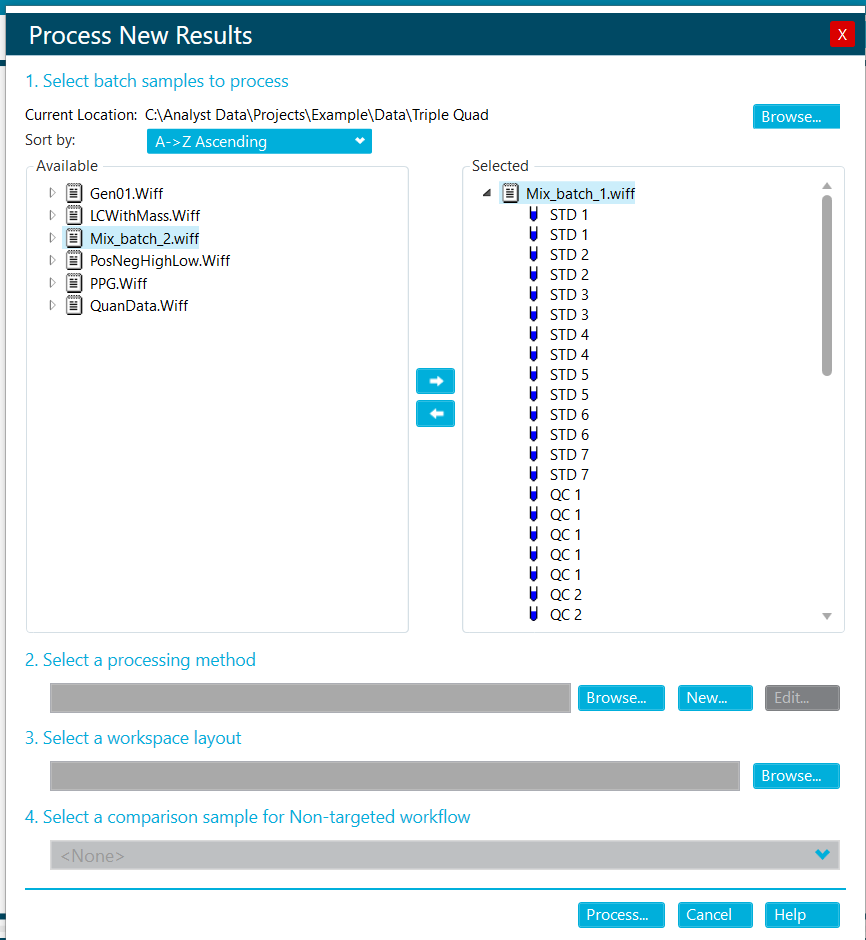Click the Selected list scrollbar thumb
This screenshot has height=940, width=866.
click(826, 285)
